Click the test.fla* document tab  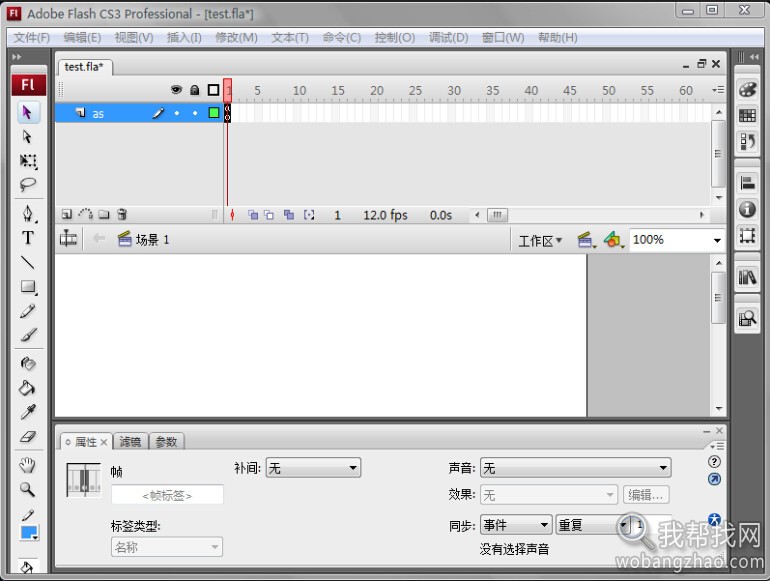pyautogui.click(x=84, y=67)
